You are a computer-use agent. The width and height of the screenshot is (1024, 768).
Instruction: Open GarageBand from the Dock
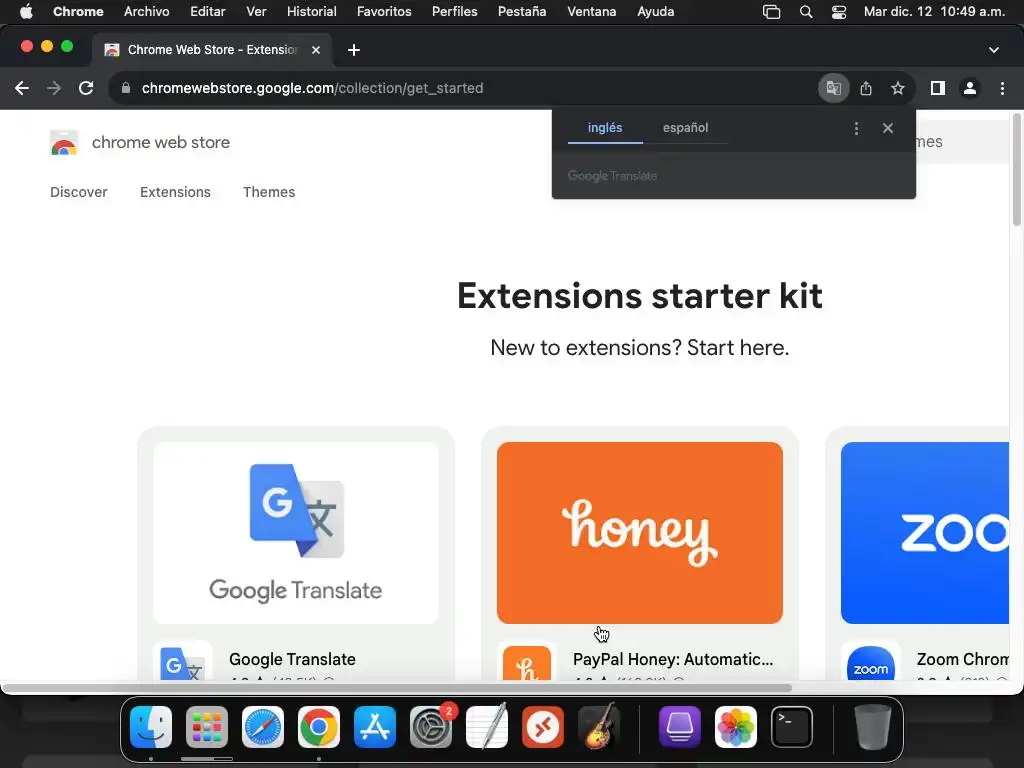click(x=599, y=727)
